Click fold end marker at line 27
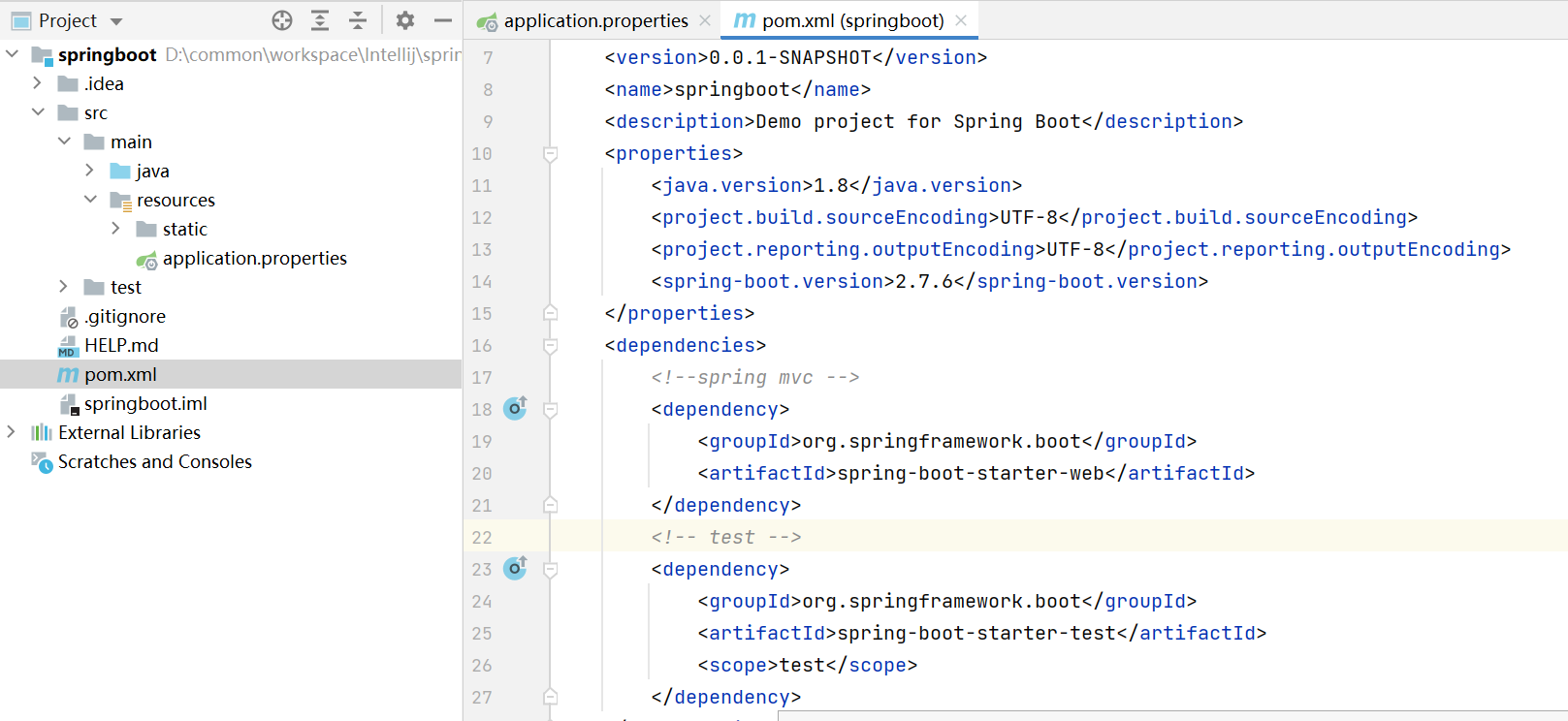1568x721 pixels. (x=550, y=697)
